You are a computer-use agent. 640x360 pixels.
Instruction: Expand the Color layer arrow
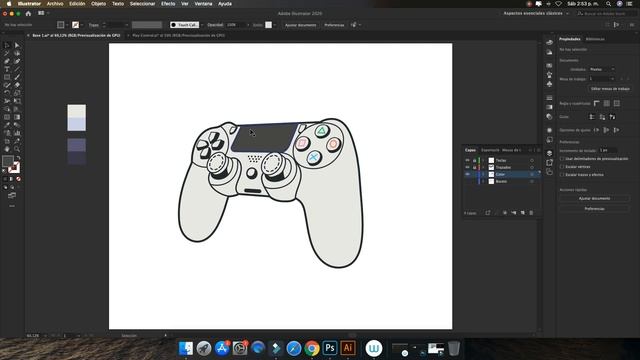coord(484,174)
